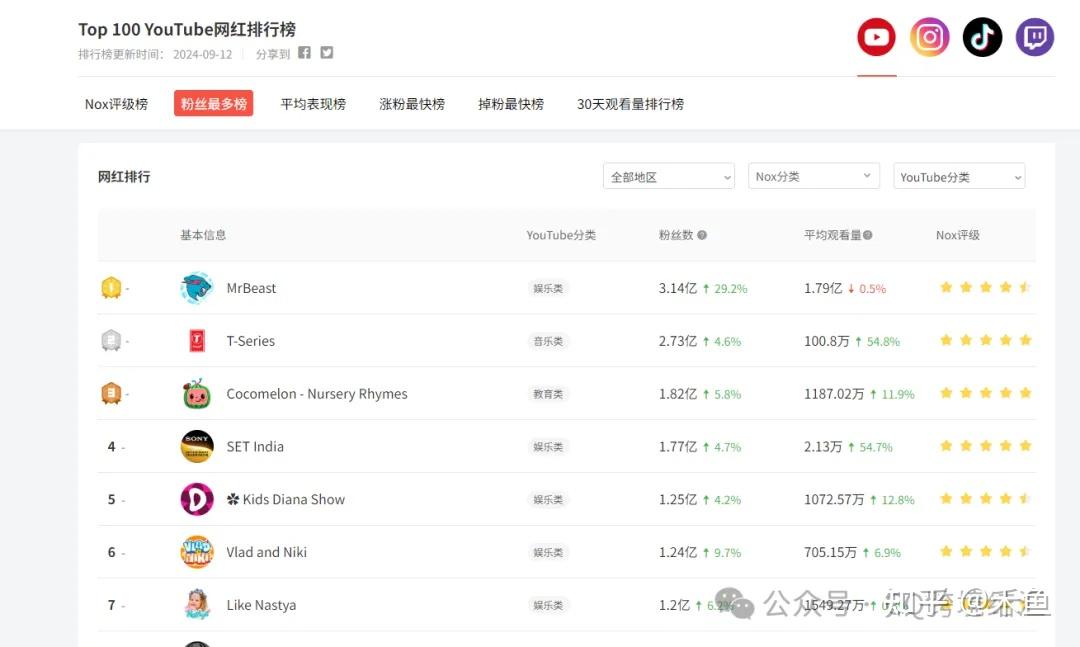Click the 平均观看量 column header
Viewport: 1080px width, 647px height.
click(x=833, y=235)
